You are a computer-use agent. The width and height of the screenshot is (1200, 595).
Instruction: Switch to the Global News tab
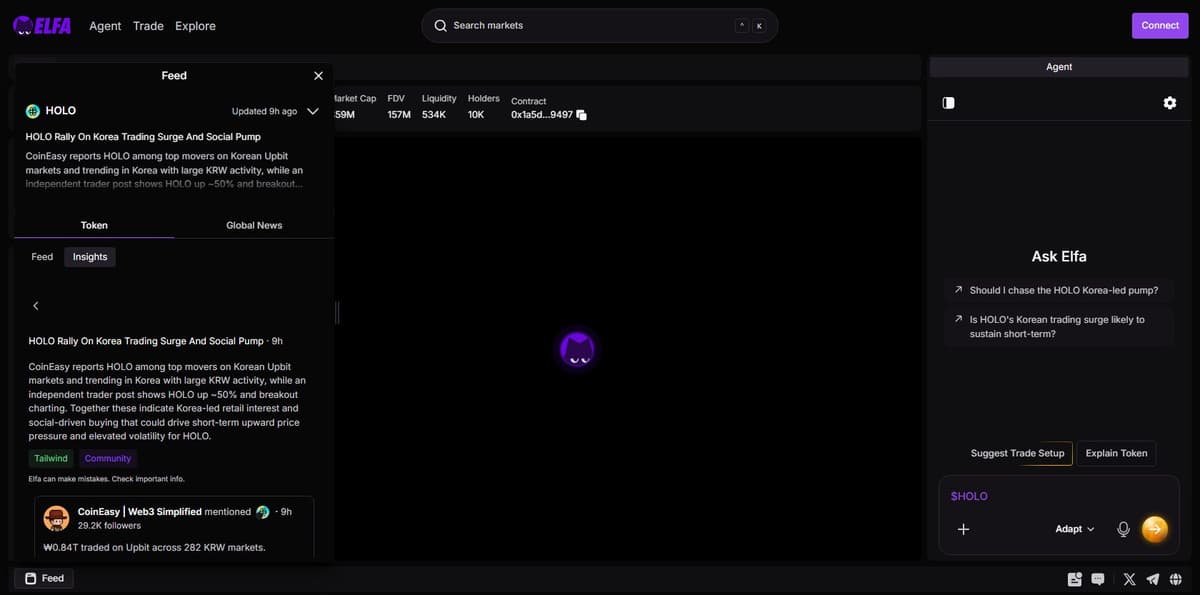254,225
